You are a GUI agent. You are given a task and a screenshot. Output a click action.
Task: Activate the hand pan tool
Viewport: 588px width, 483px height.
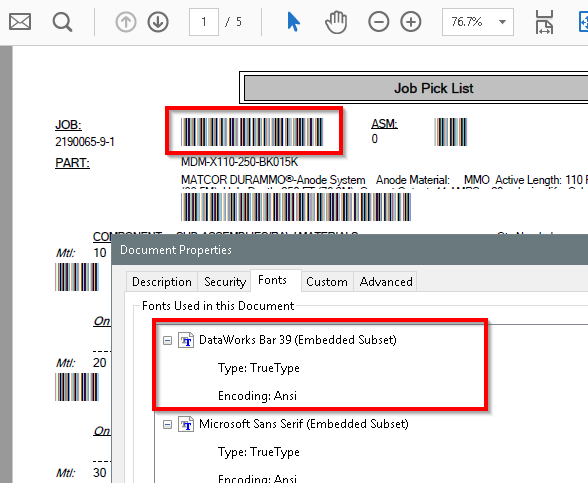(x=336, y=22)
